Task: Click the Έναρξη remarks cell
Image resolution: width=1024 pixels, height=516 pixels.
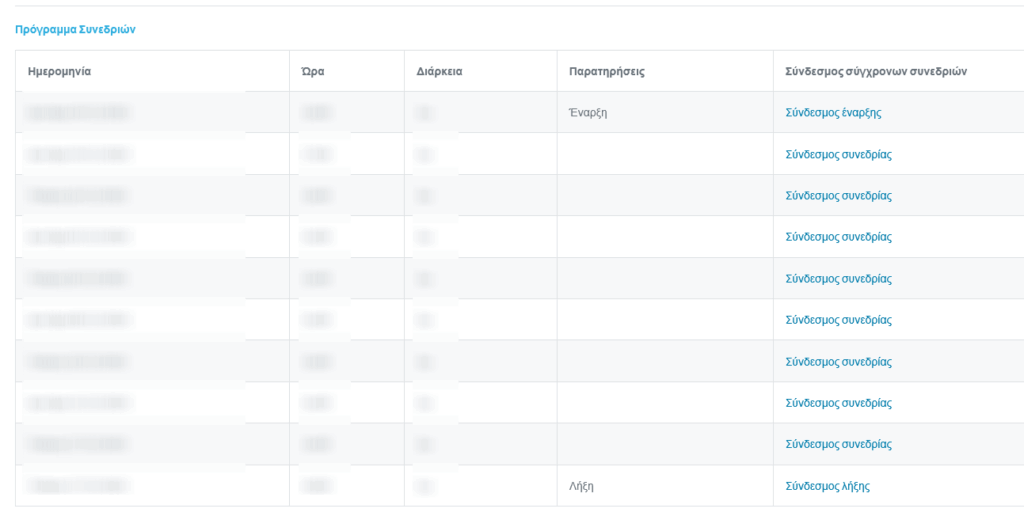Action: point(588,113)
